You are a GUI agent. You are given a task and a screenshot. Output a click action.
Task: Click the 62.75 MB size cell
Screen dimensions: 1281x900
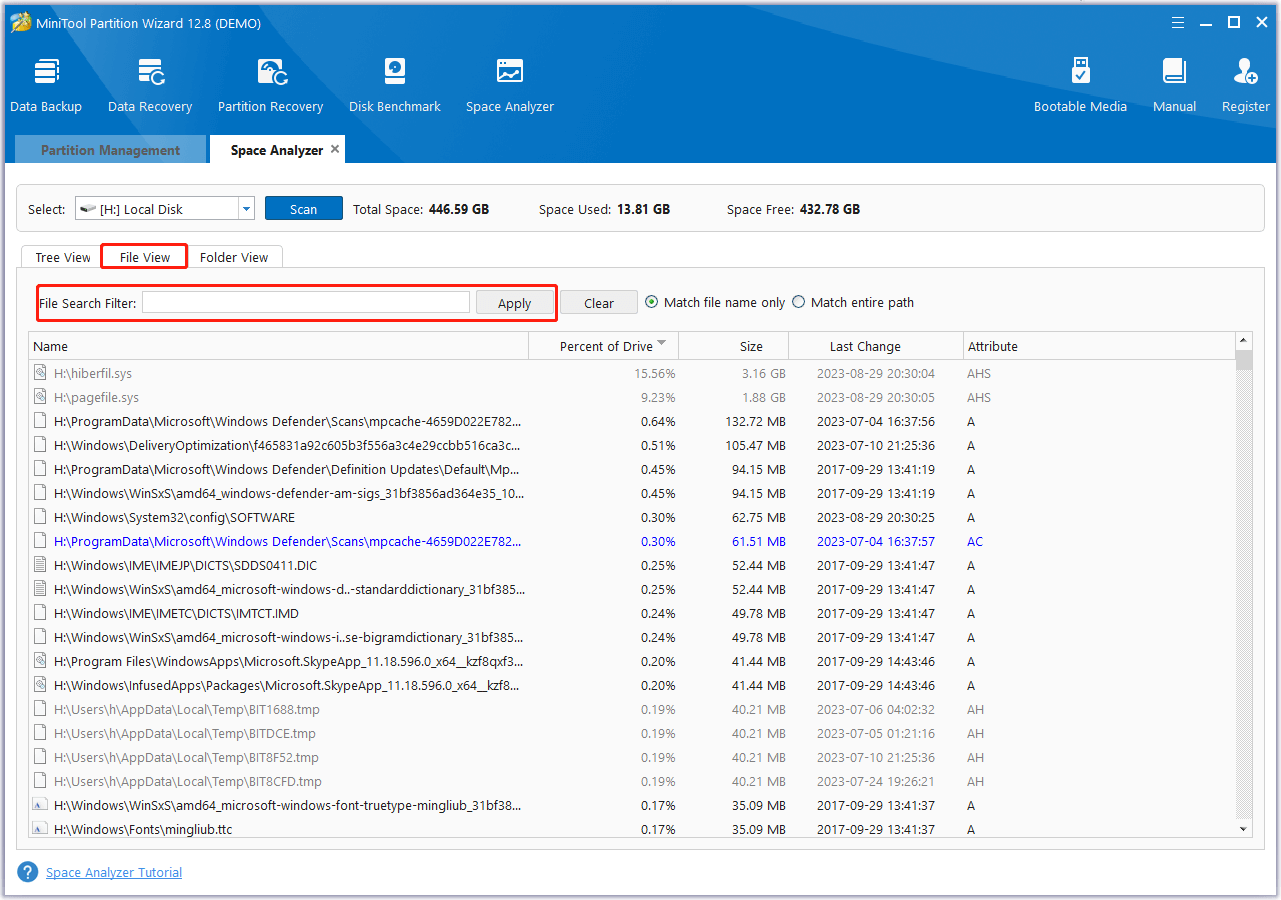[759, 517]
